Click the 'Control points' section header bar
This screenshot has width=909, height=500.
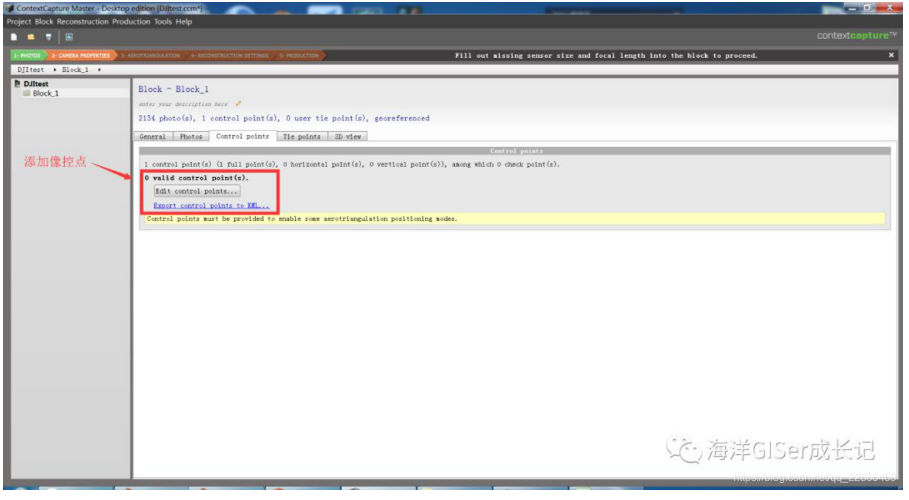515,151
